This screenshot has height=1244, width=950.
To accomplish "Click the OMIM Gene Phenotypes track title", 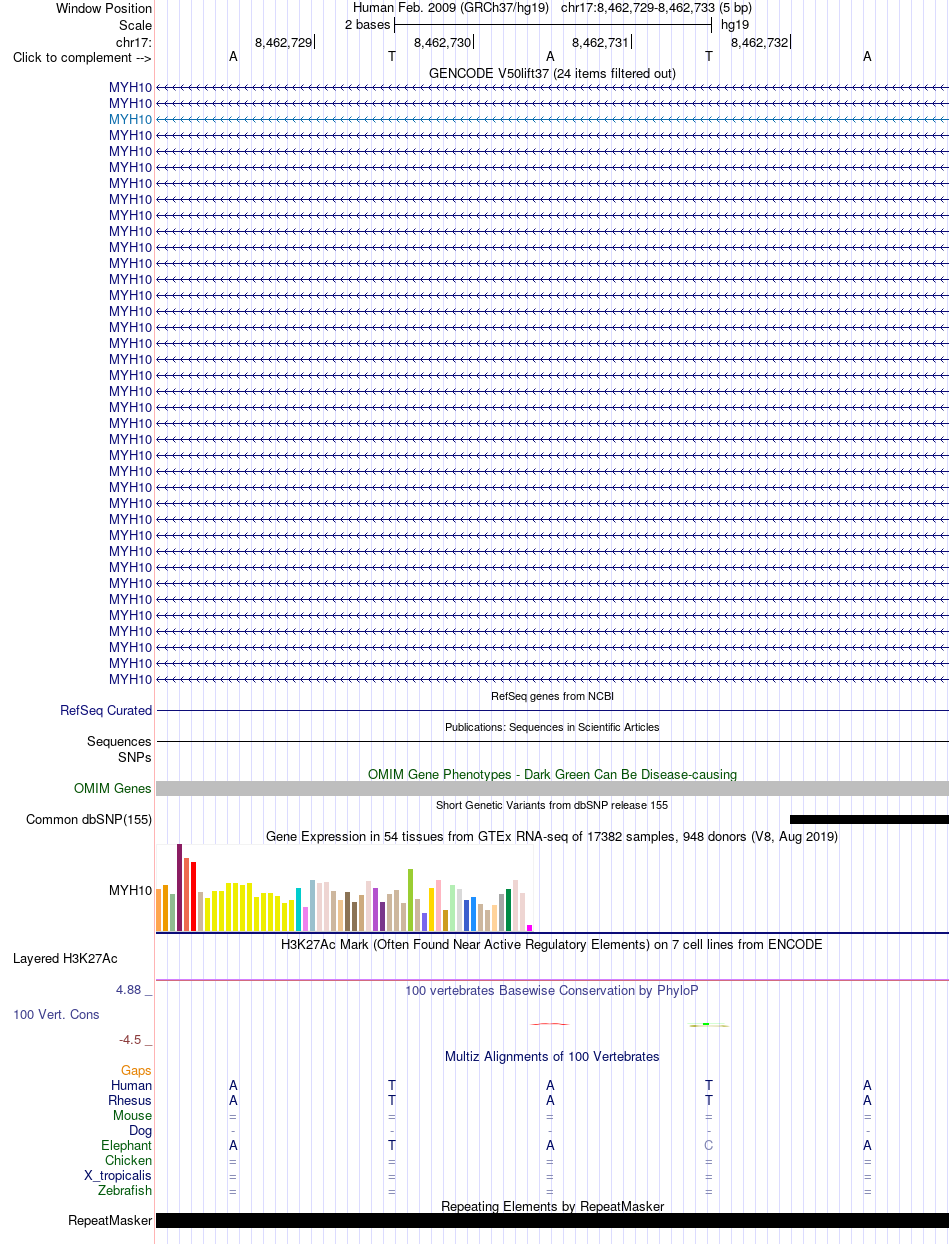I will pos(552,774).
